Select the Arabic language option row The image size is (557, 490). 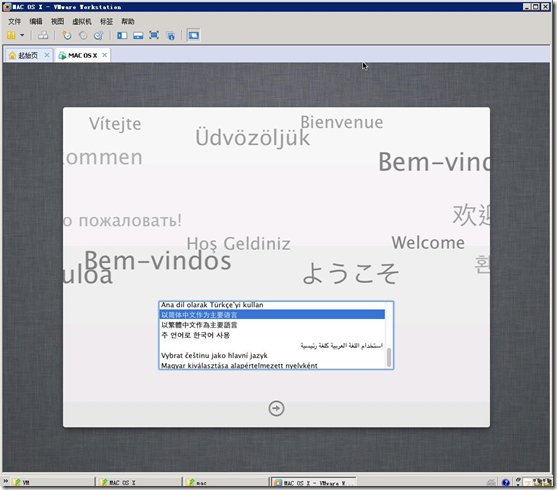pyautogui.click(x=272, y=345)
